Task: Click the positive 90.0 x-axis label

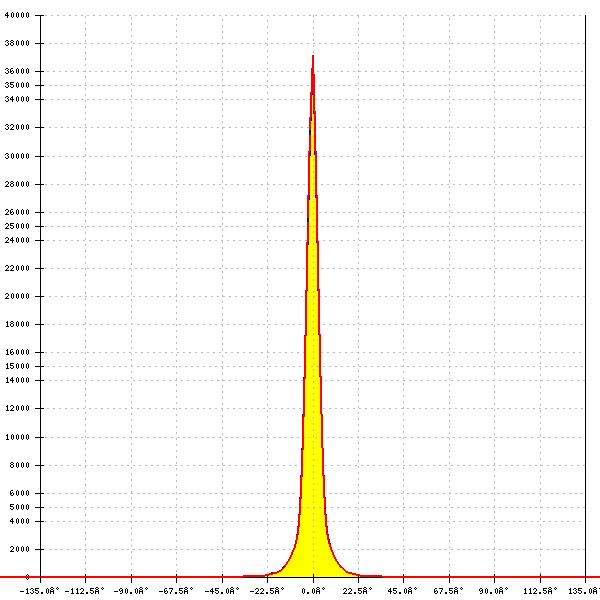Action: 494,591
